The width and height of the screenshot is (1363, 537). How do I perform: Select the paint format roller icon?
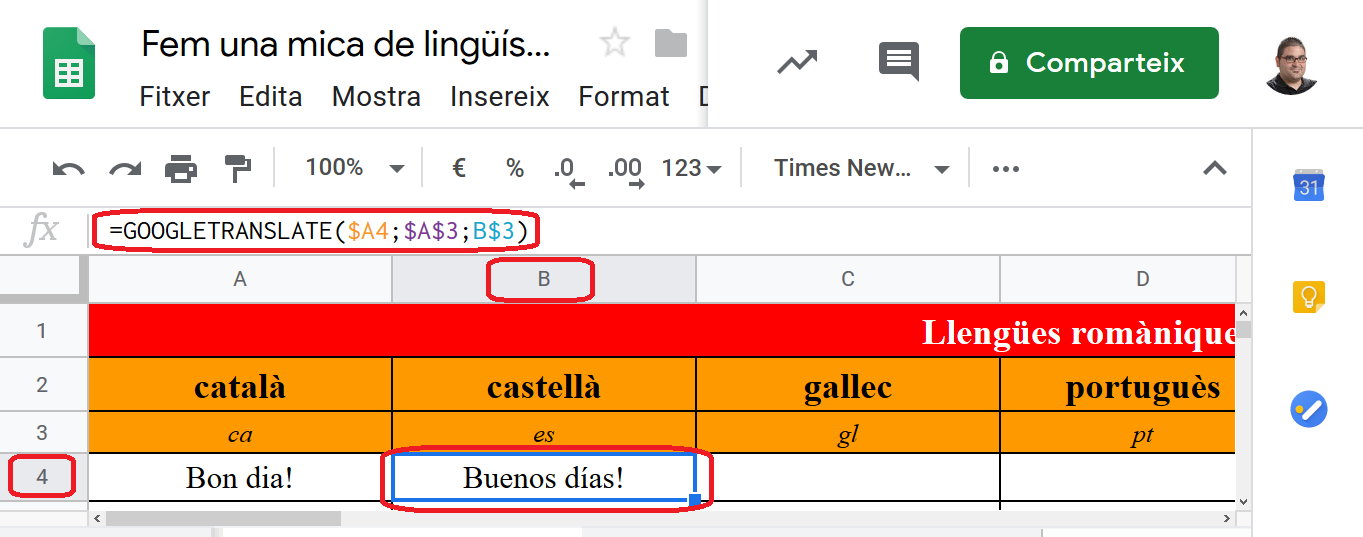coord(238,168)
